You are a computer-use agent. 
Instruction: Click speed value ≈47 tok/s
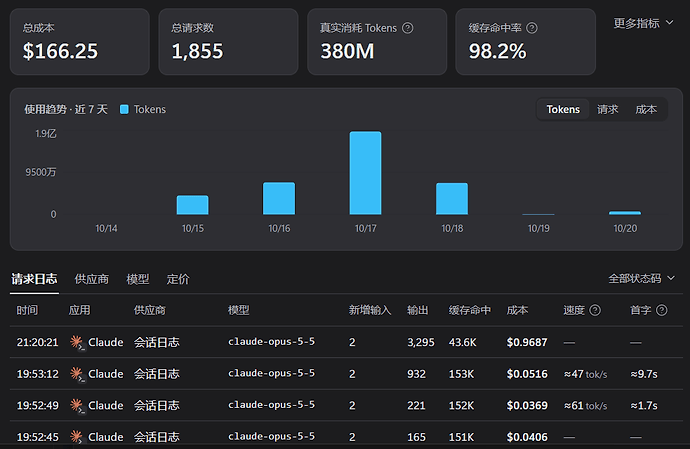pyautogui.click(x=585, y=374)
